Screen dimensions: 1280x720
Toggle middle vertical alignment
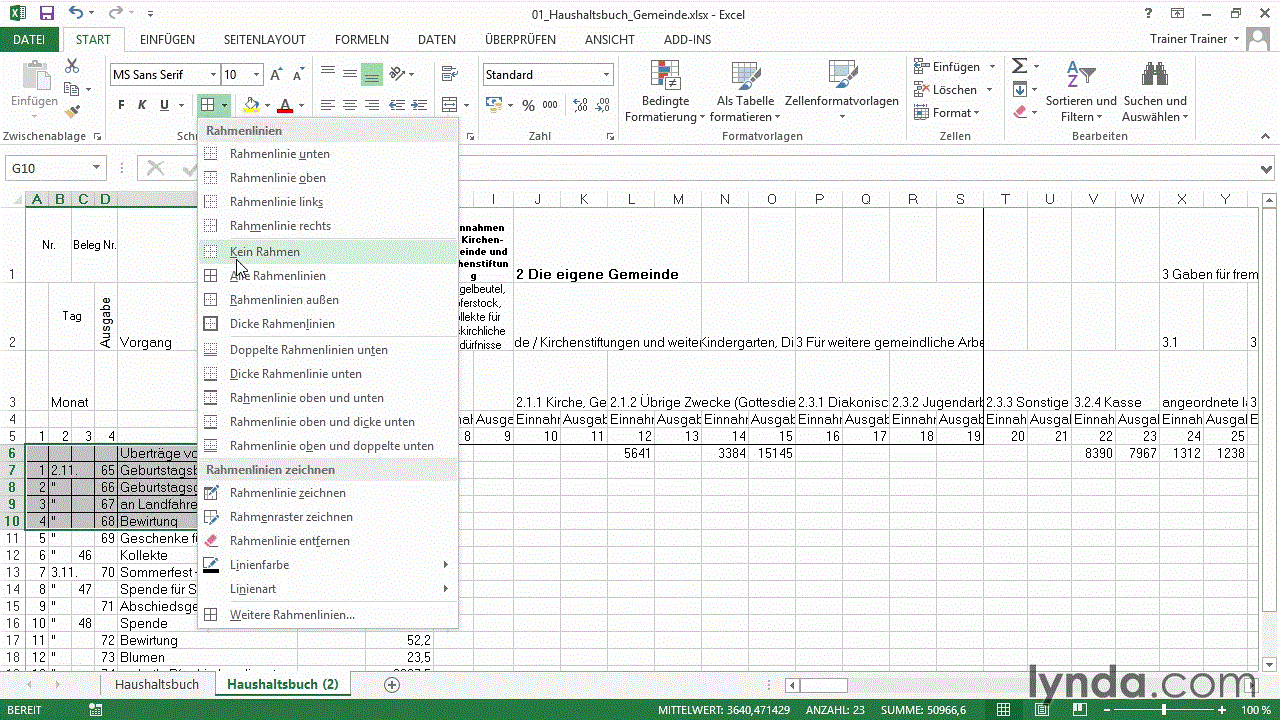coord(349,74)
